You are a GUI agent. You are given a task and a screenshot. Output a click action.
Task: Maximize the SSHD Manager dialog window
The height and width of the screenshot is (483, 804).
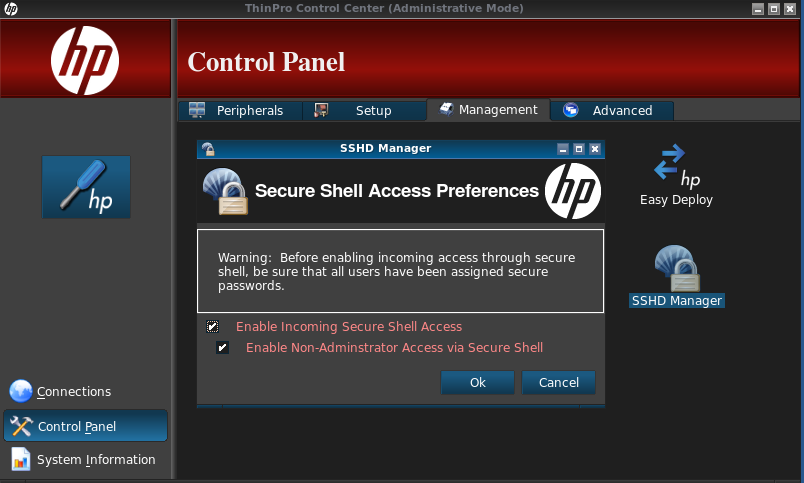(x=579, y=149)
